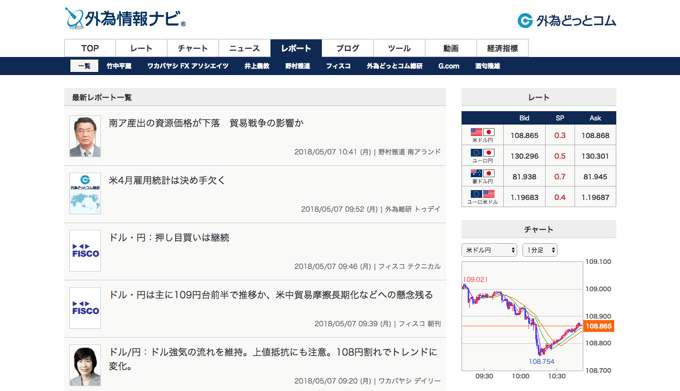Image resolution: width=680 pixels, height=391 pixels.
Task: Click the レート panel header
Action: pos(539,98)
